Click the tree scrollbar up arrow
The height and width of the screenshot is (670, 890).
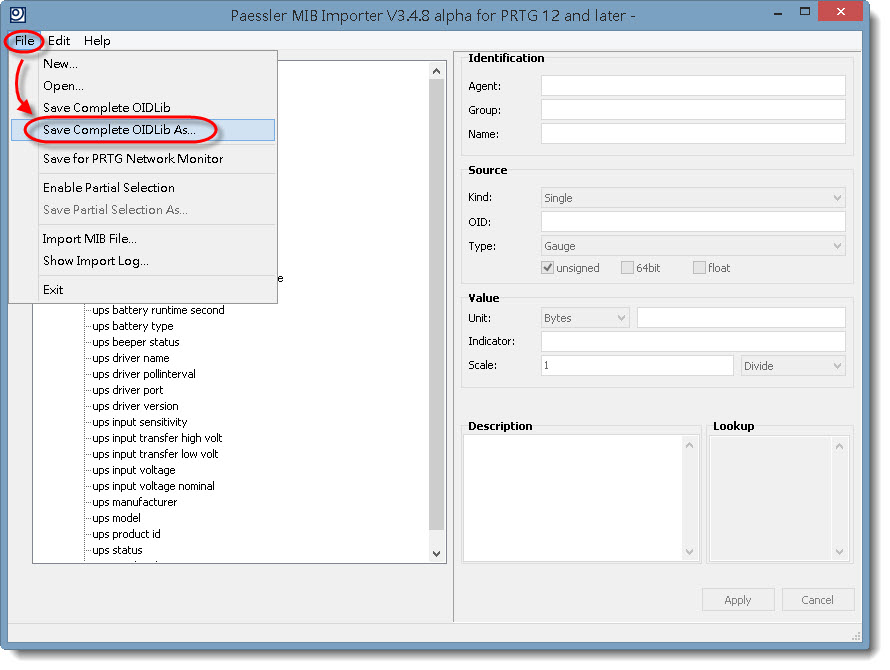(x=436, y=71)
